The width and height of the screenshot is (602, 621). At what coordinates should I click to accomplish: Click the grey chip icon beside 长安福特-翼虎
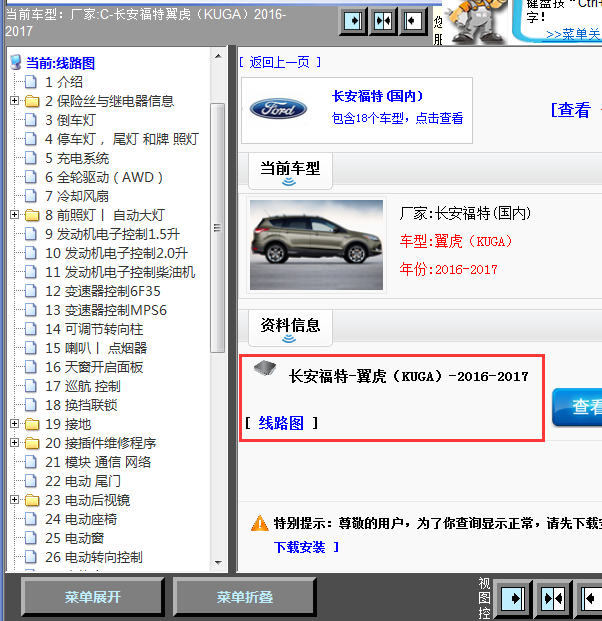pos(265,368)
